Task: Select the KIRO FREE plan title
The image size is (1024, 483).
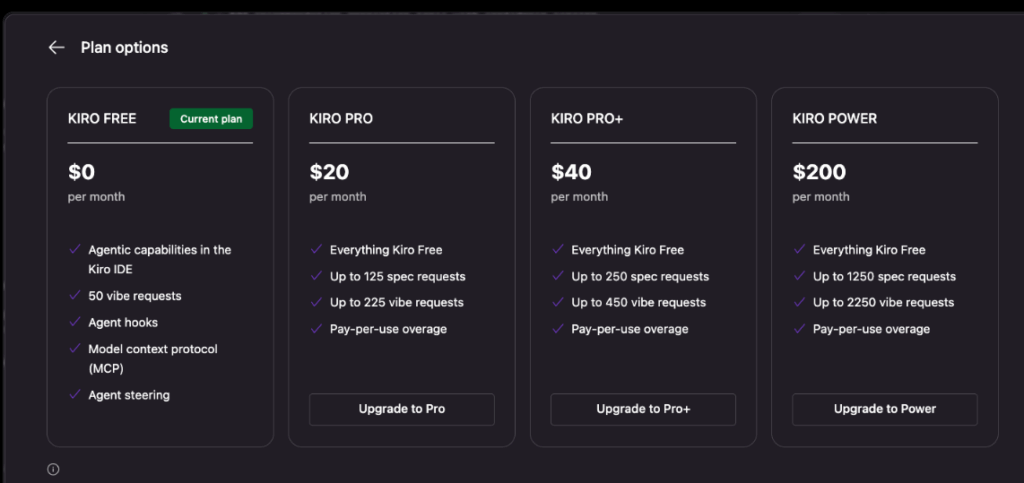Action: [x=102, y=119]
